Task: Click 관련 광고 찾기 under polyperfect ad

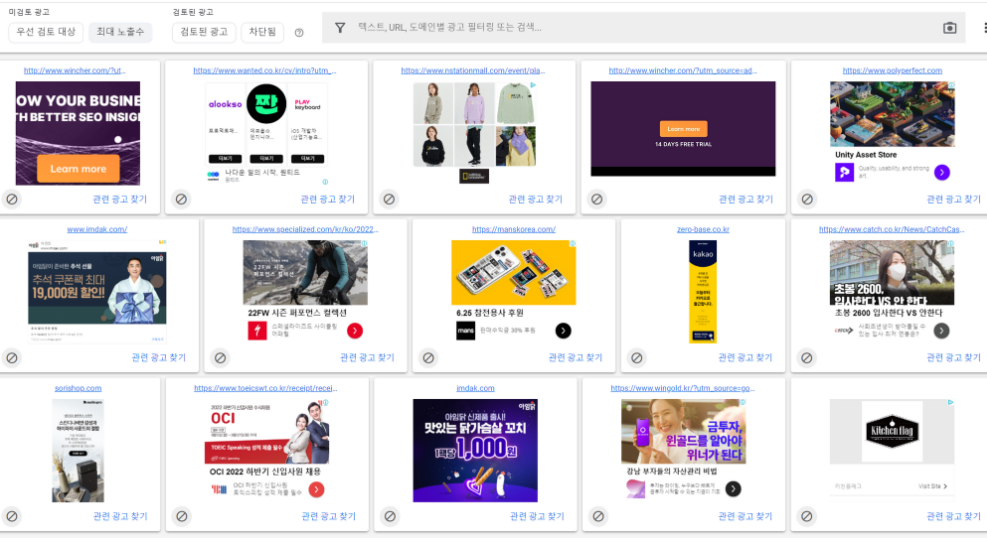Action: 954,199
